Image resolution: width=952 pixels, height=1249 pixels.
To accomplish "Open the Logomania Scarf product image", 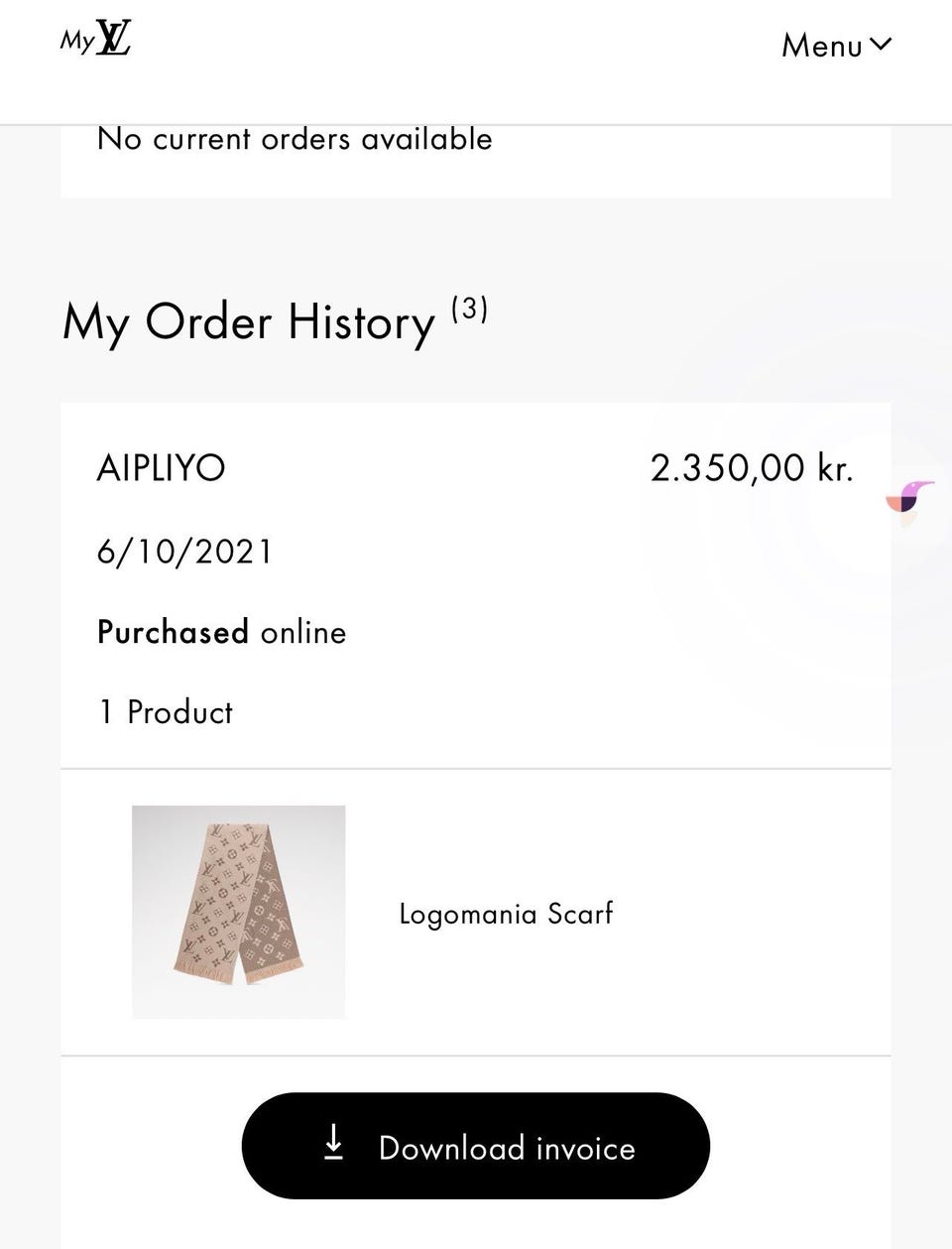I will click(238, 912).
